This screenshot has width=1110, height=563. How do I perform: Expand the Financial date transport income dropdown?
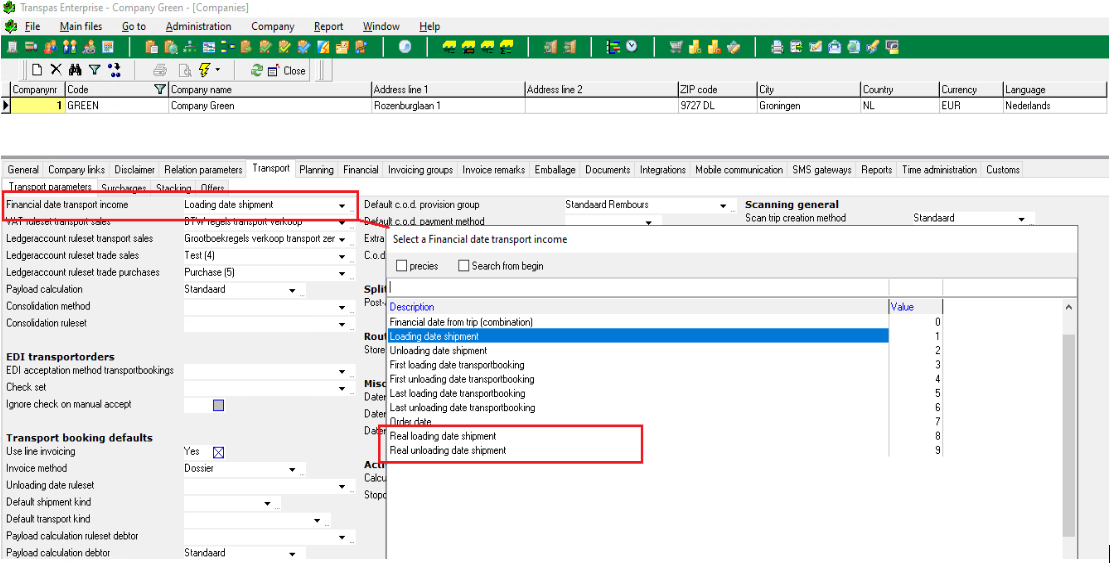343,205
